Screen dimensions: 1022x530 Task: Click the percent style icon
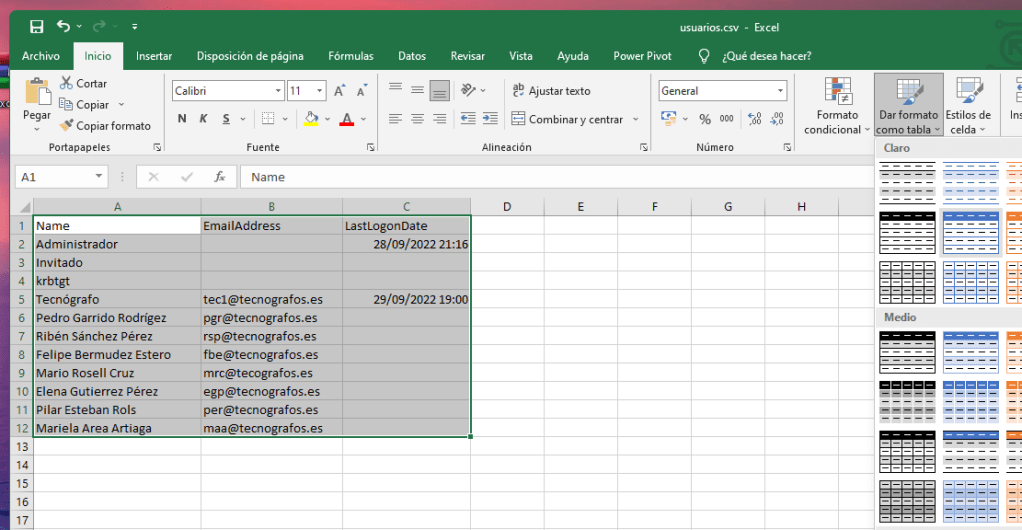pos(705,119)
